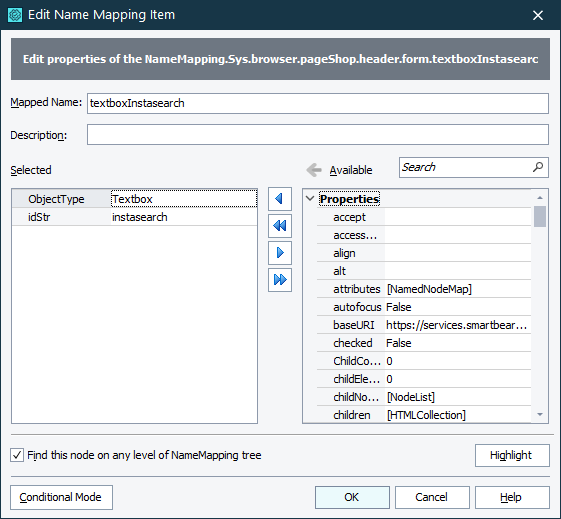Click the scrollbar up arrow in Available list

[540, 197]
